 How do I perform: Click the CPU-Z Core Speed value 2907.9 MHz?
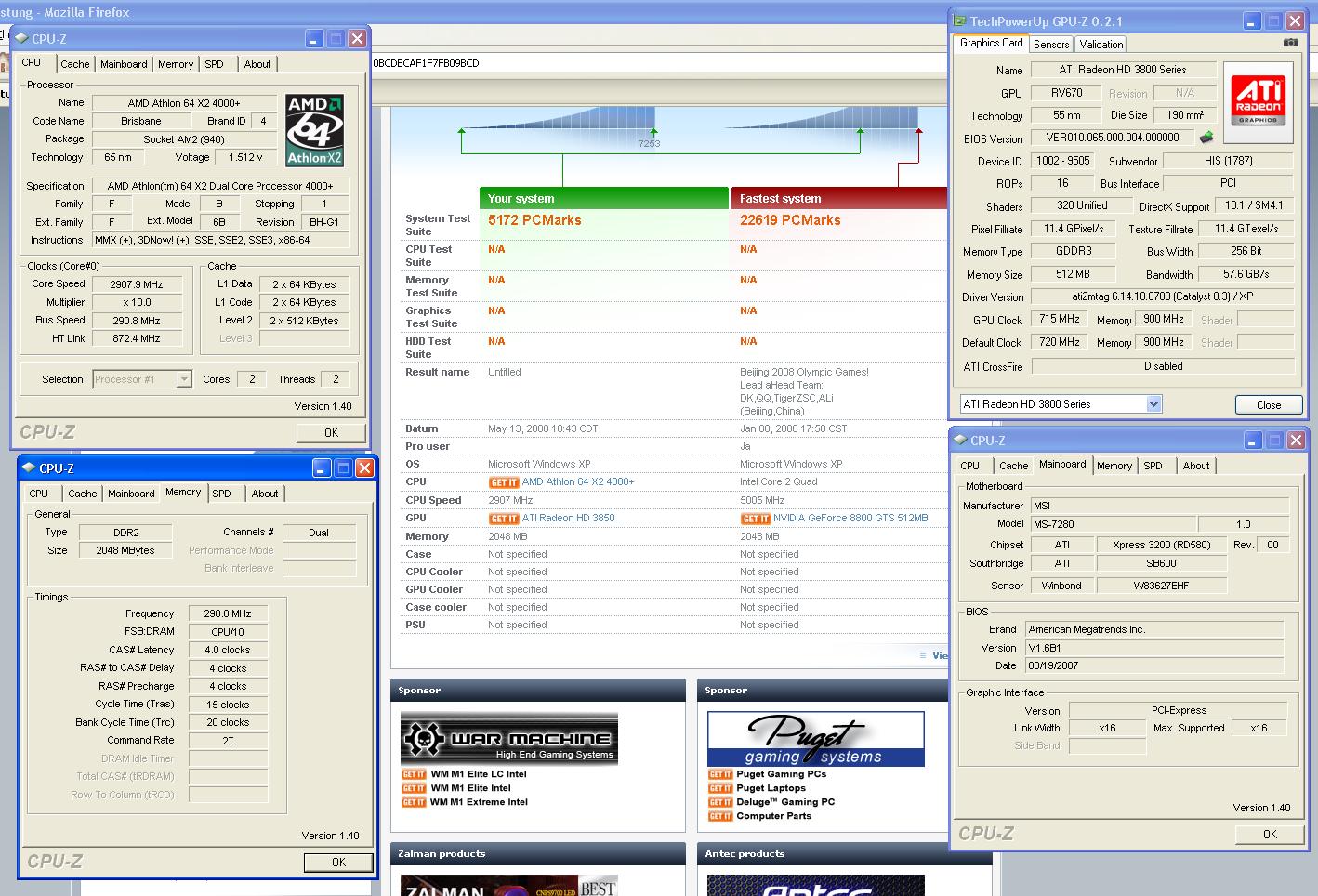pos(137,284)
